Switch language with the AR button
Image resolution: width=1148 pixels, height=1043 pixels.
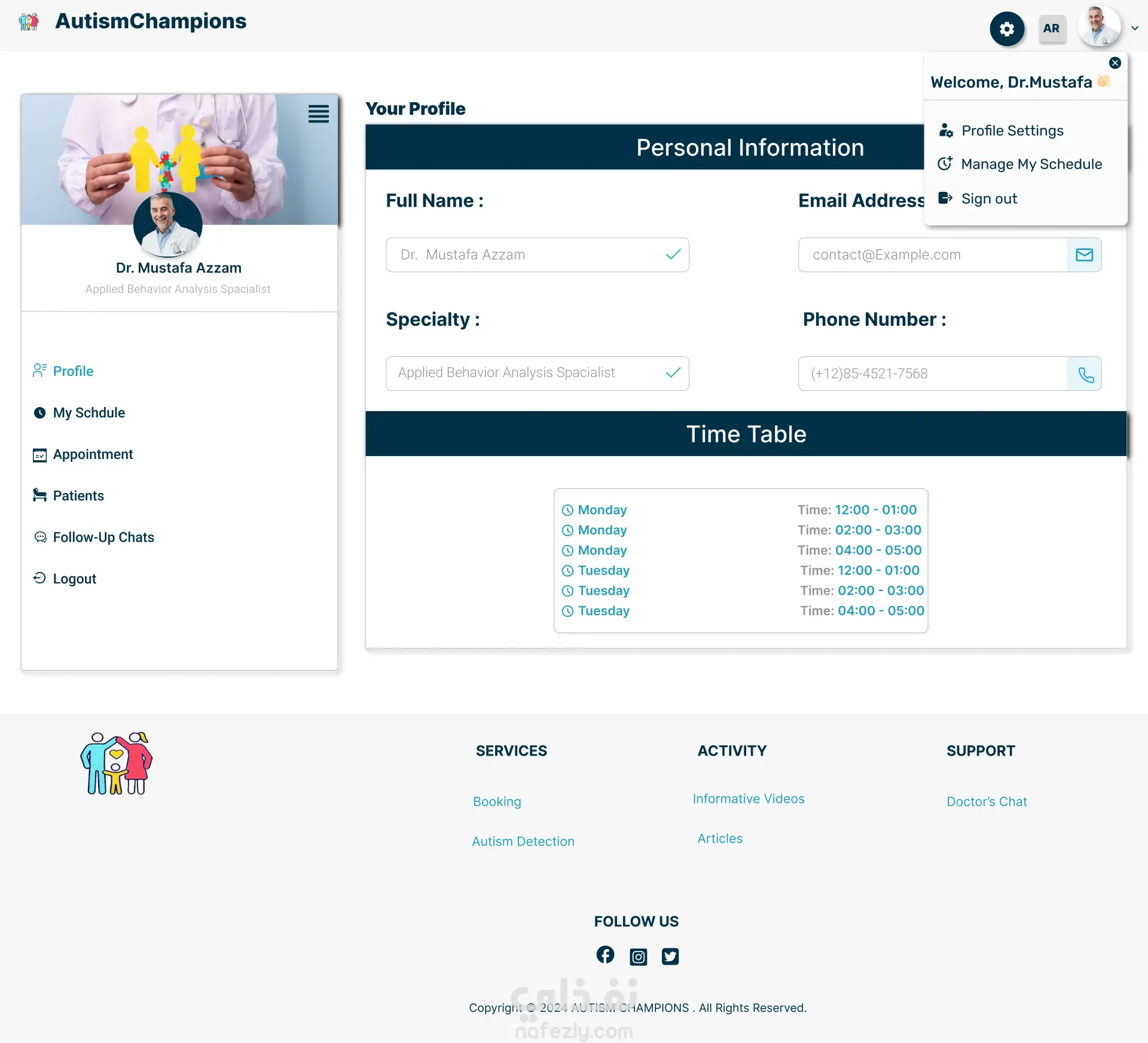tap(1052, 29)
